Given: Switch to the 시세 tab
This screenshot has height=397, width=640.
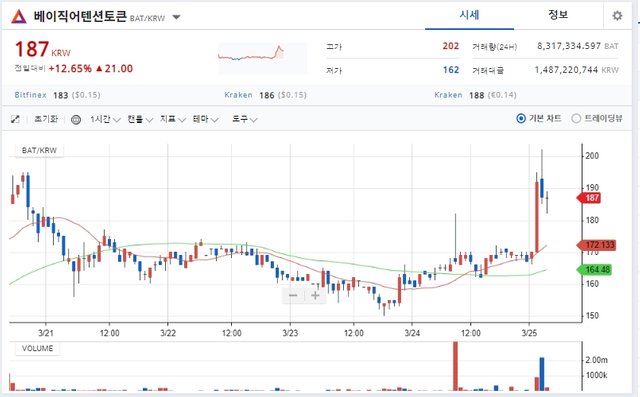Looking at the screenshot, I should click(469, 15).
